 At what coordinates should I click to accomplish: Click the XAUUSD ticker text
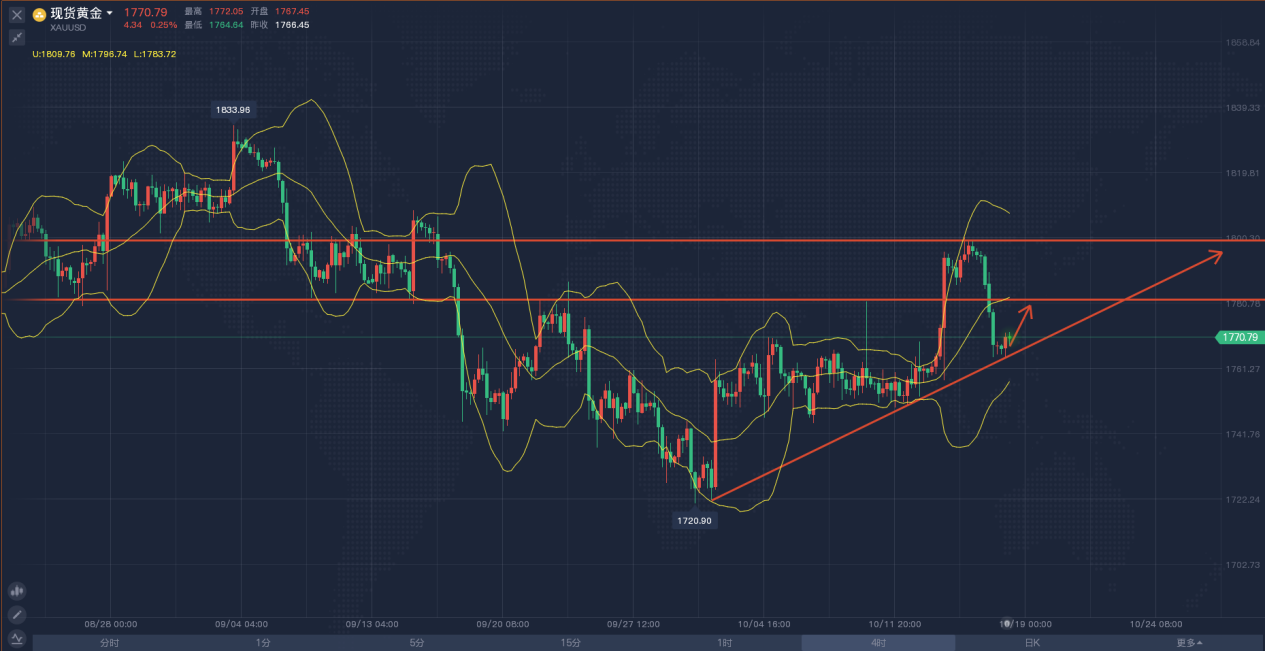pyautogui.click(x=68, y=27)
